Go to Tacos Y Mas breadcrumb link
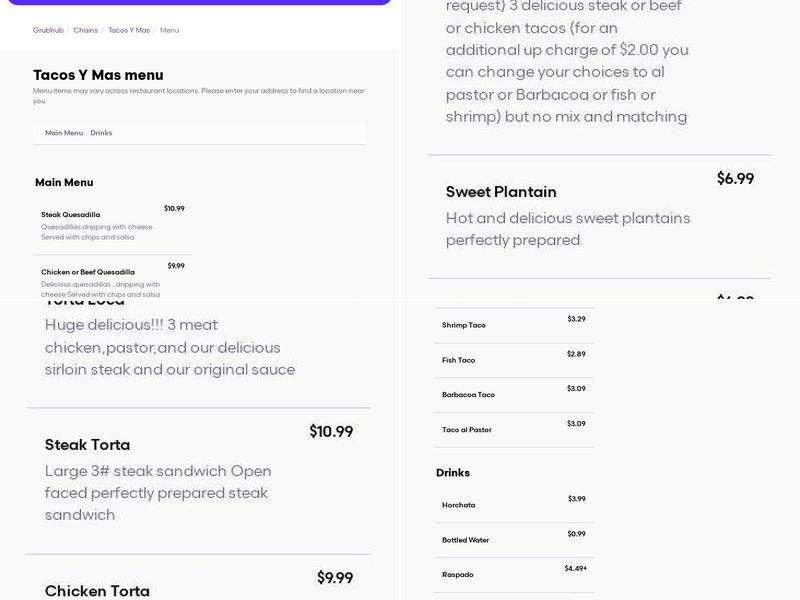This screenshot has width=800, height=600. (129, 30)
